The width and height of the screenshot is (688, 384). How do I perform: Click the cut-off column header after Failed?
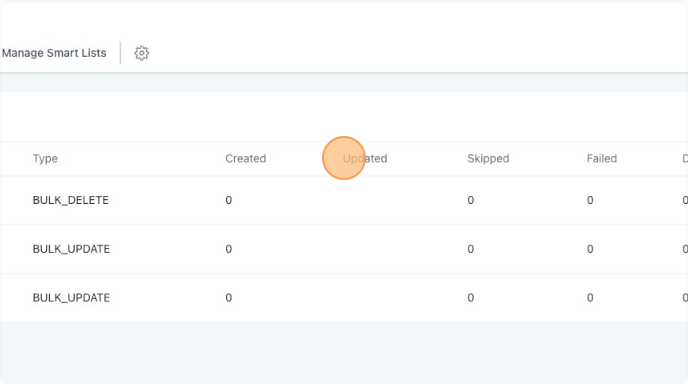coord(685,158)
